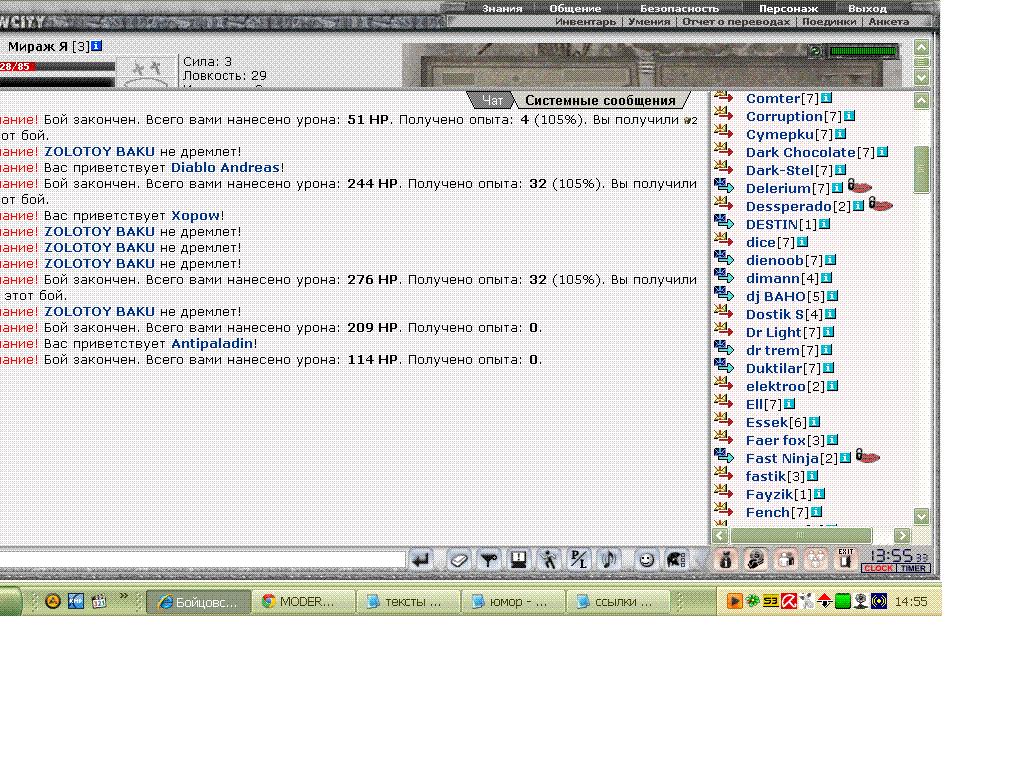The width and height of the screenshot is (1024, 768).
Task: Open info icon next to Corruption
Action: click(849, 116)
